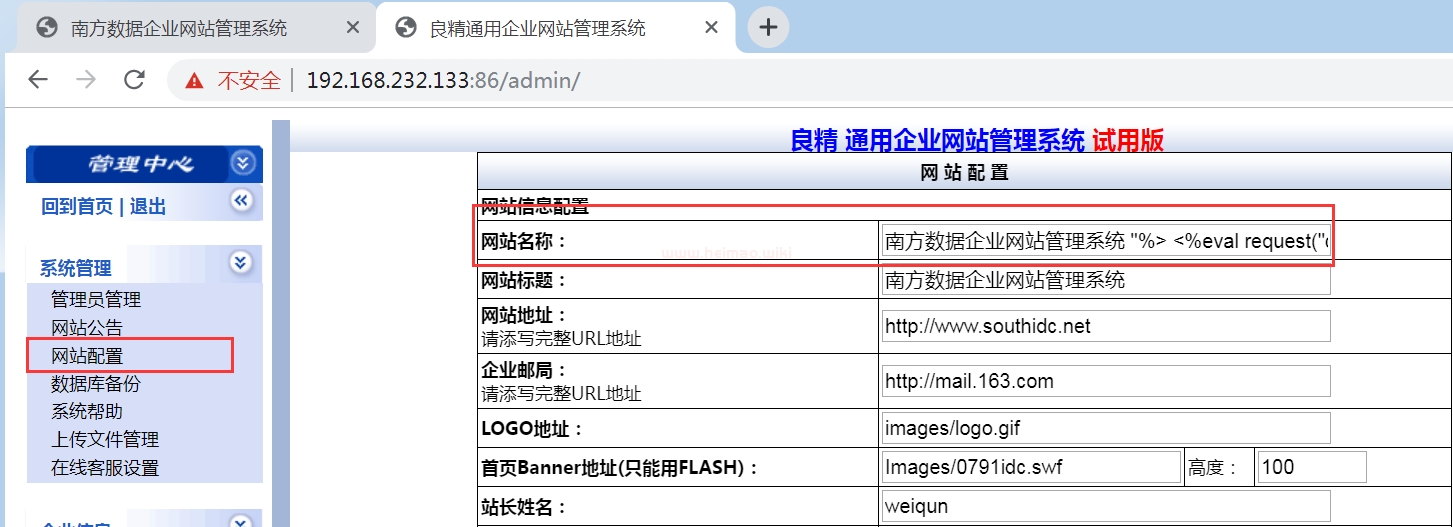Collapse the 回到首页 section chevron
The height and width of the screenshot is (527, 1453).
click(x=241, y=201)
